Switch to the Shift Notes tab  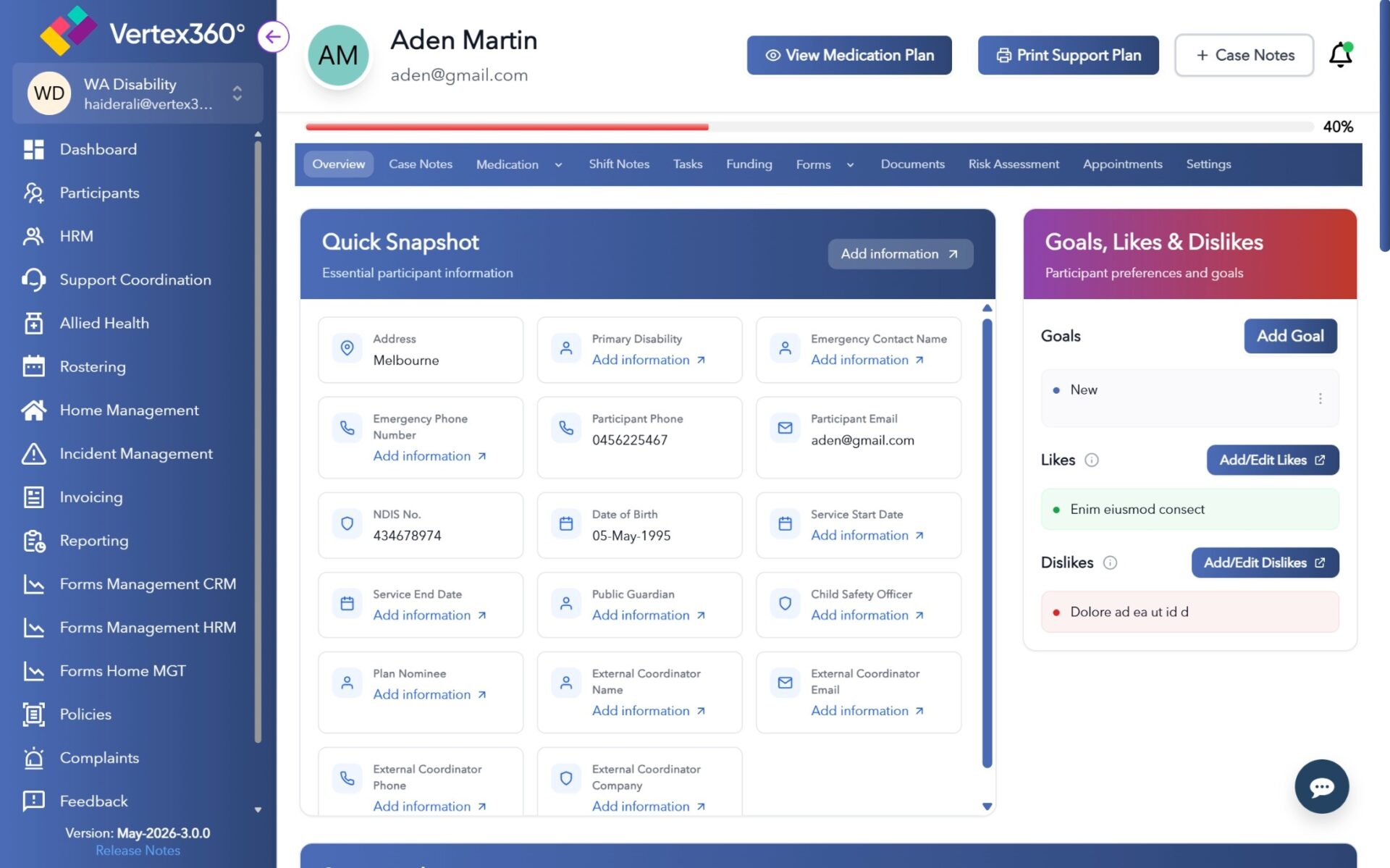coord(619,164)
